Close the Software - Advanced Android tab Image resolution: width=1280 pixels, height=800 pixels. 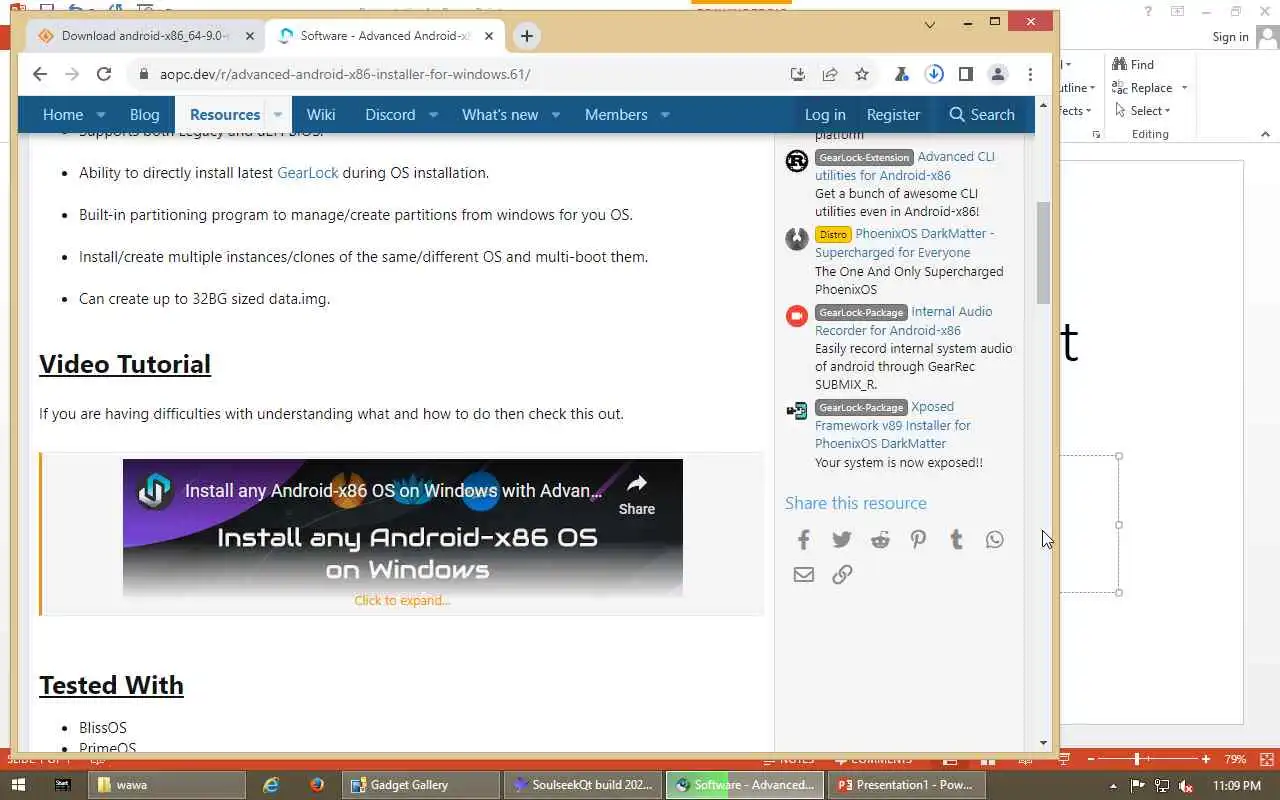pyautogui.click(x=489, y=36)
